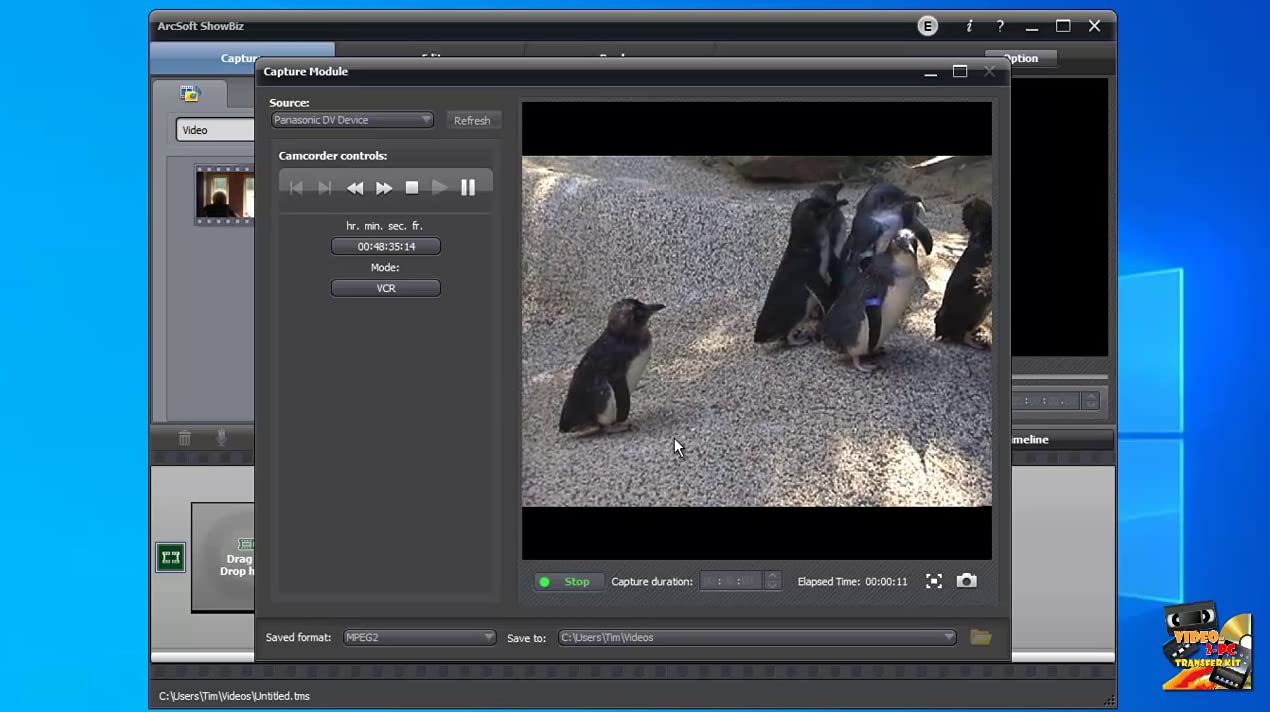Select the Fast Forward camcorder control
This screenshot has height=712, width=1270.
[383, 187]
